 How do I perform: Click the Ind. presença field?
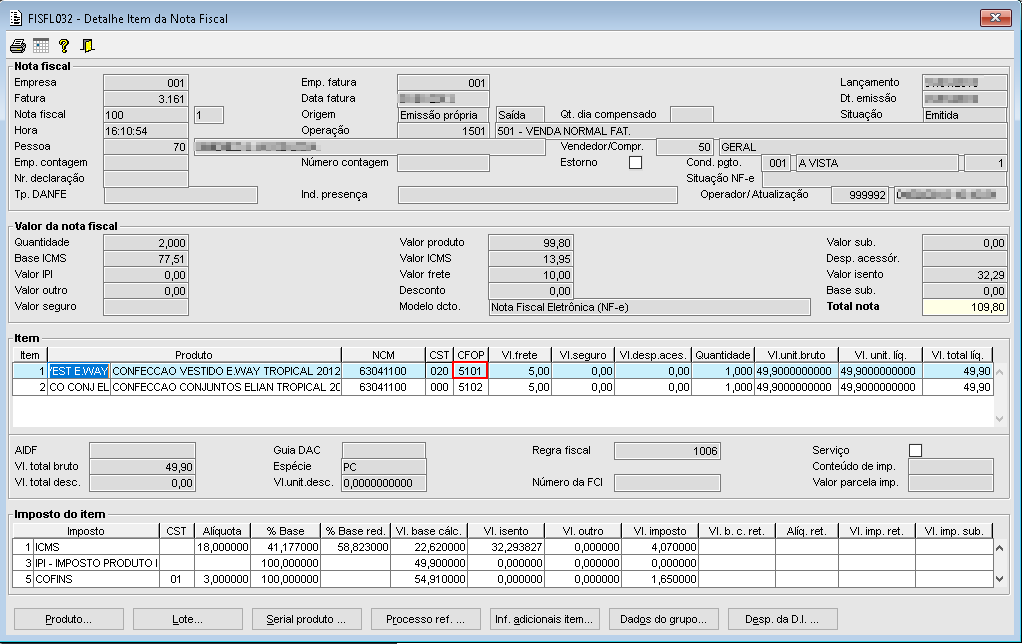click(538, 195)
